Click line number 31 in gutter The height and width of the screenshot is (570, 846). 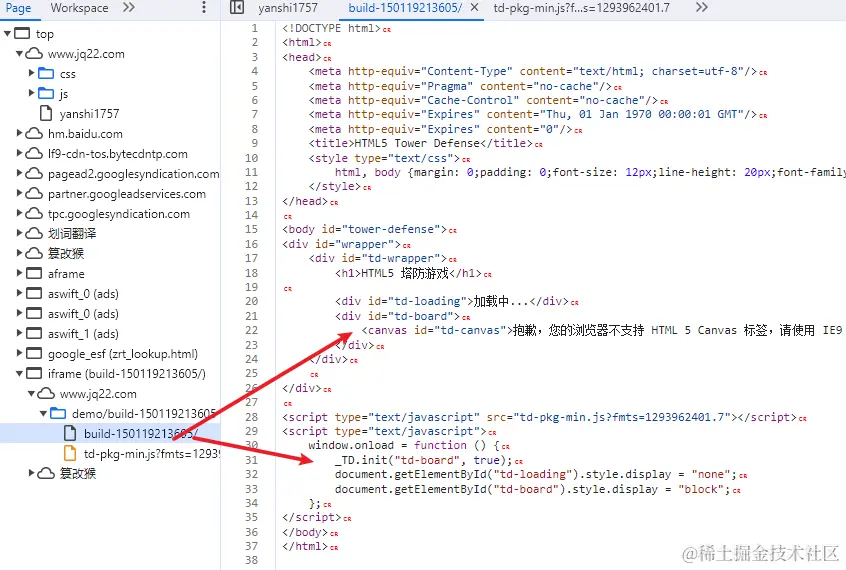[x=251, y=460]
